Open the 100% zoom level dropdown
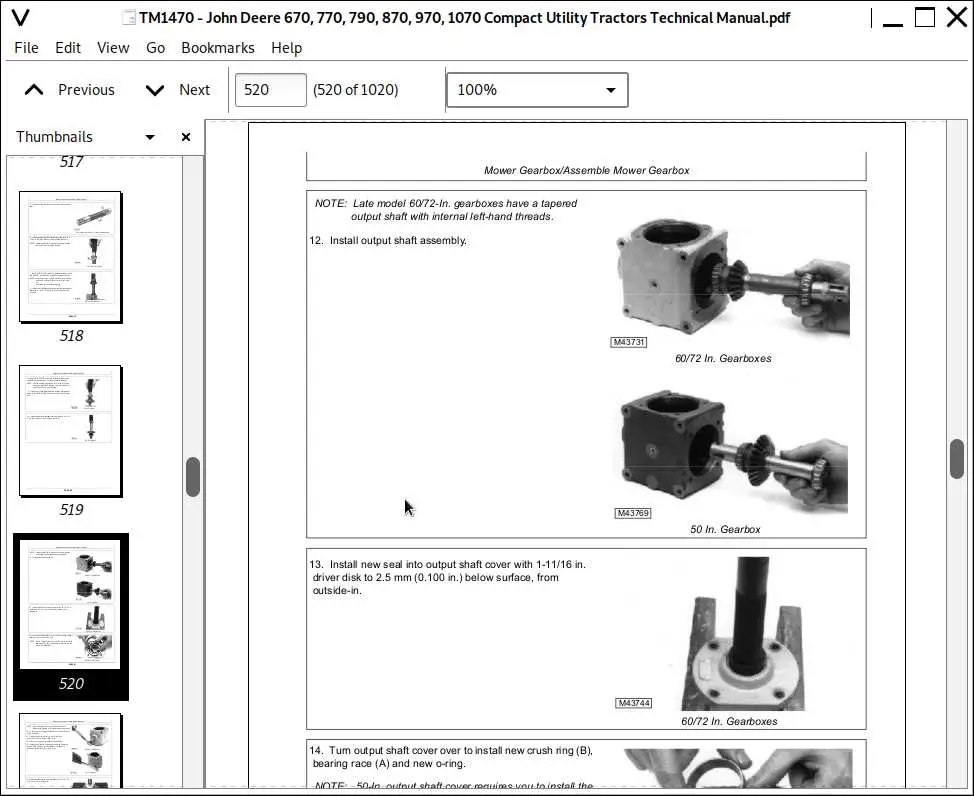This screenshot has height=796, width=974. coord(537,90)
